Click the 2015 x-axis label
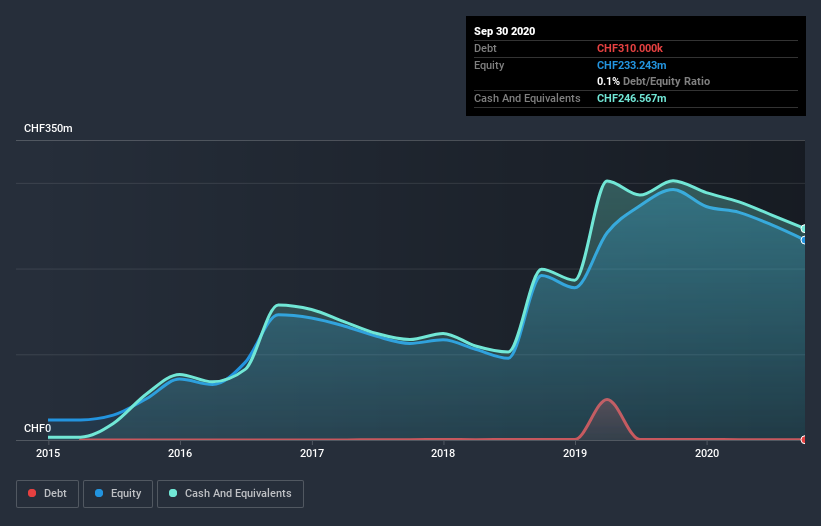This screenshot has width=821, height=526. click(x=48, y=453)
